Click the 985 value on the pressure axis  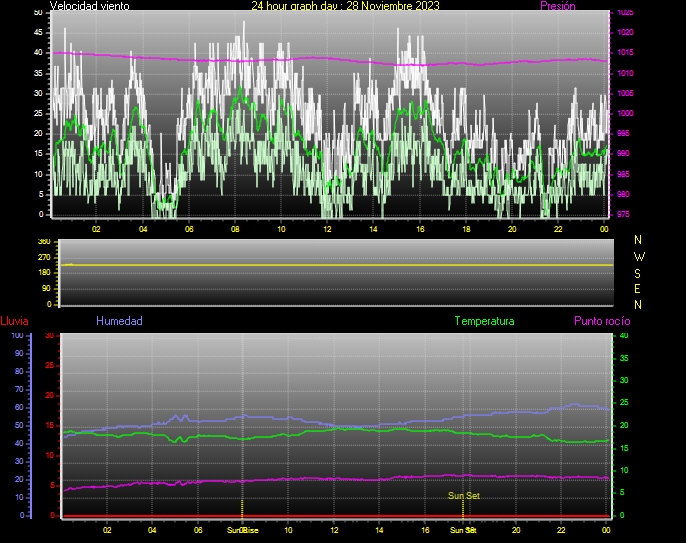pos(623,174)
